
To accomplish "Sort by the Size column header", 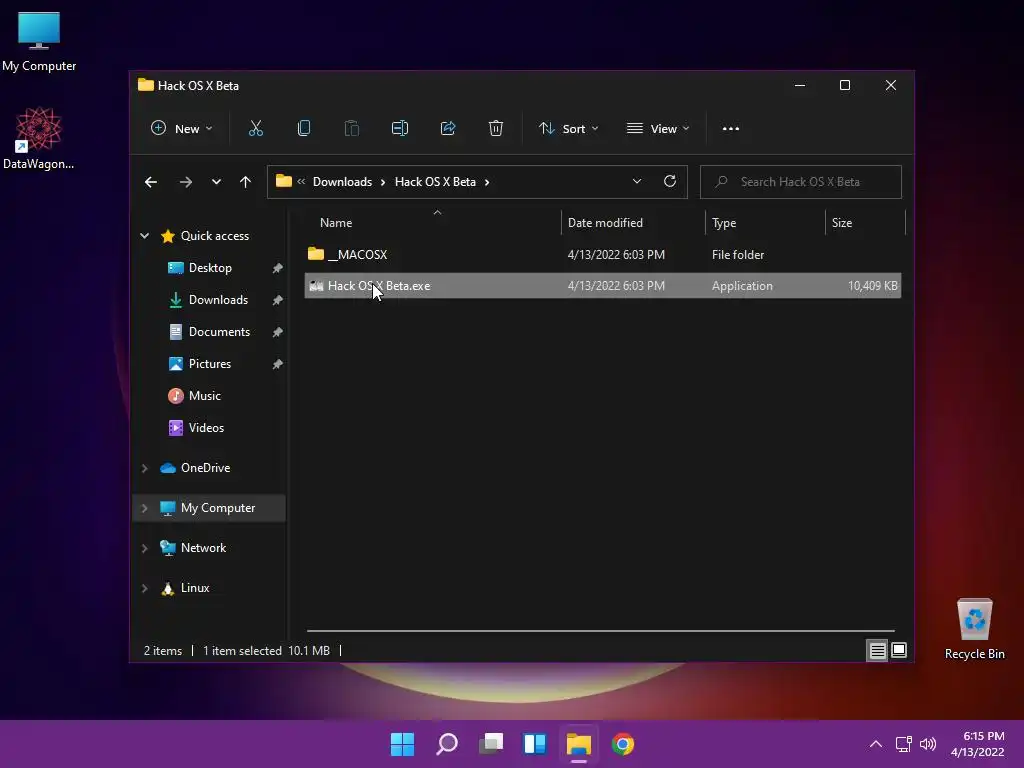I will tap(865, 223).
